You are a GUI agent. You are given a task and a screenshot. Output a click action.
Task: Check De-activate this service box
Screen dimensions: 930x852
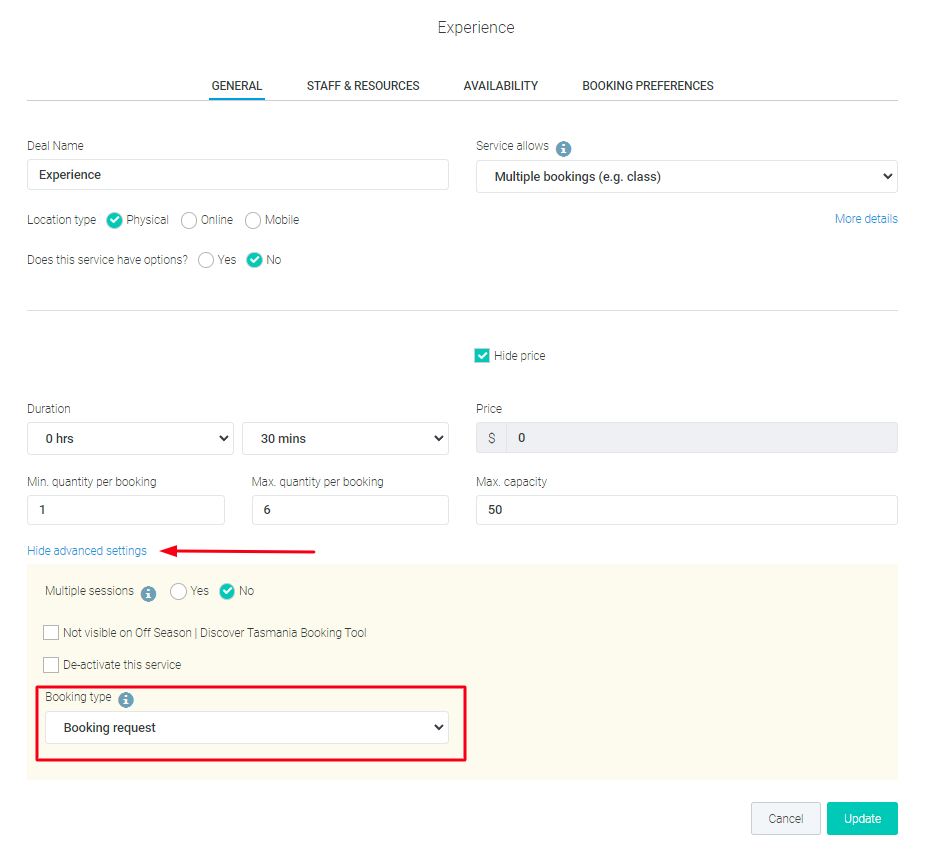coord(51,665)
